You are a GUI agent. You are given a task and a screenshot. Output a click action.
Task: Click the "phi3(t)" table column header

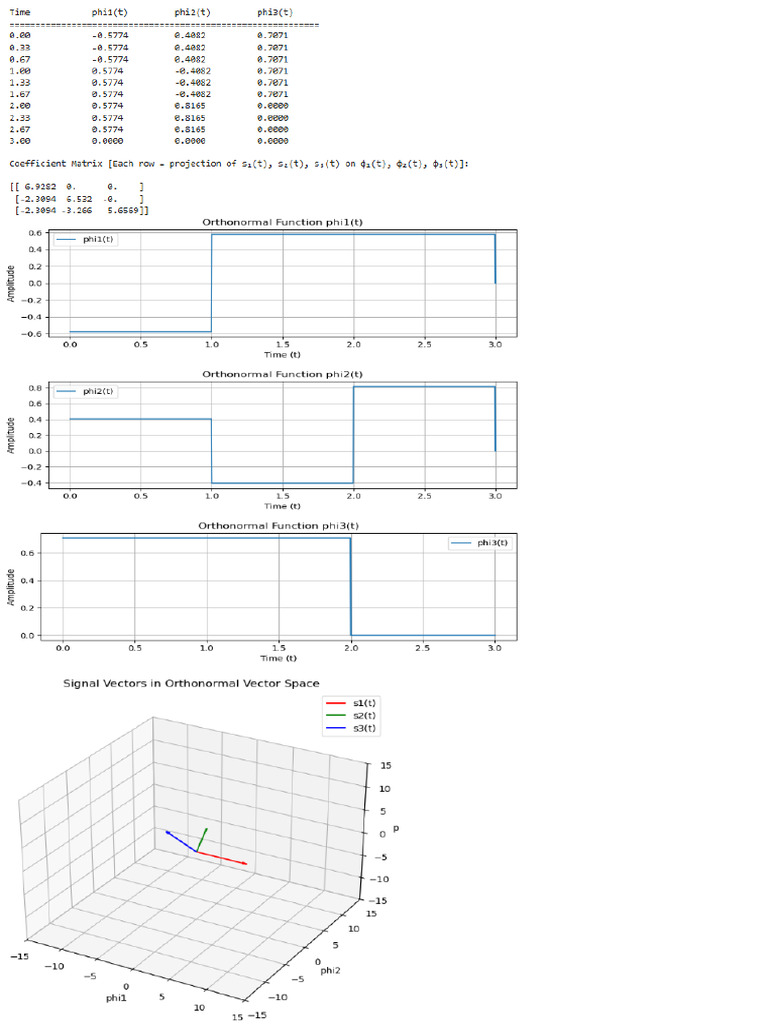click(x=275, y=12)
